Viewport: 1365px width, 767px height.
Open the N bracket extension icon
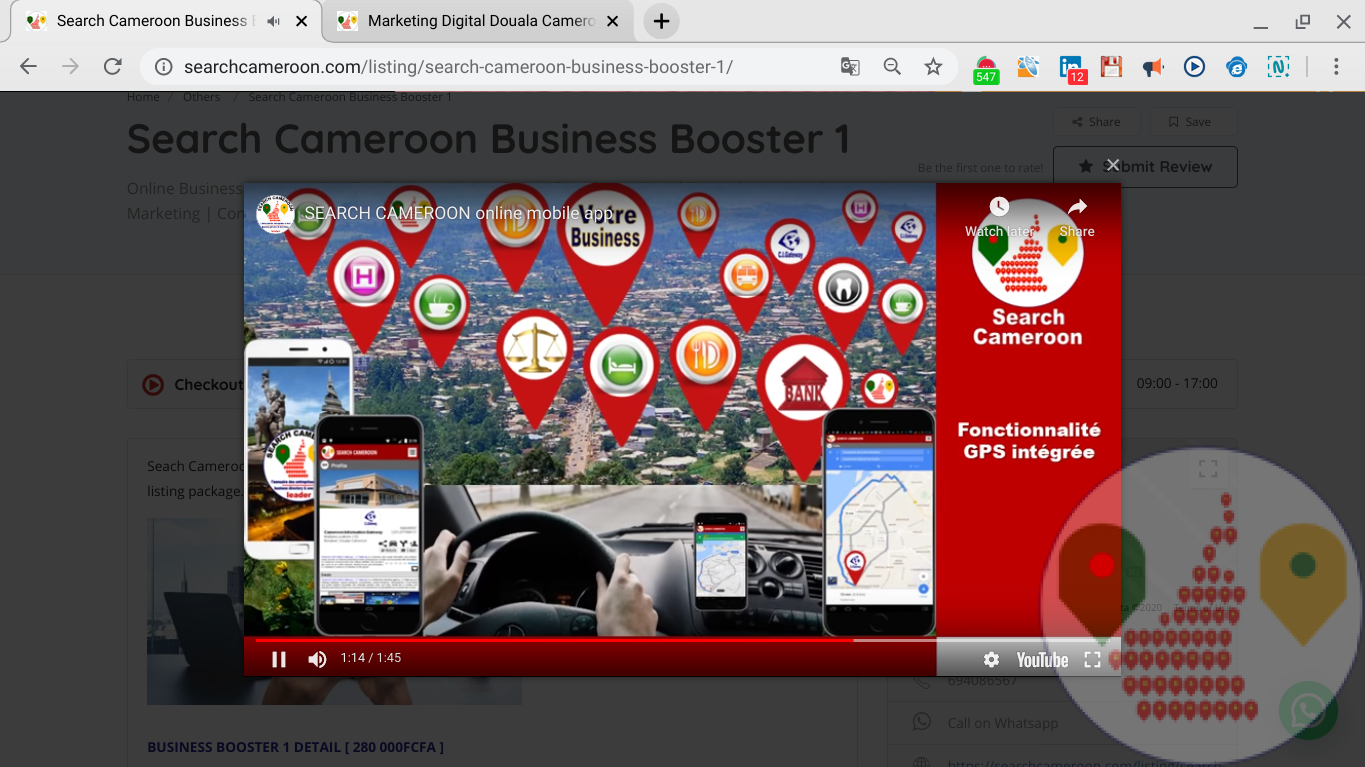1278,67
